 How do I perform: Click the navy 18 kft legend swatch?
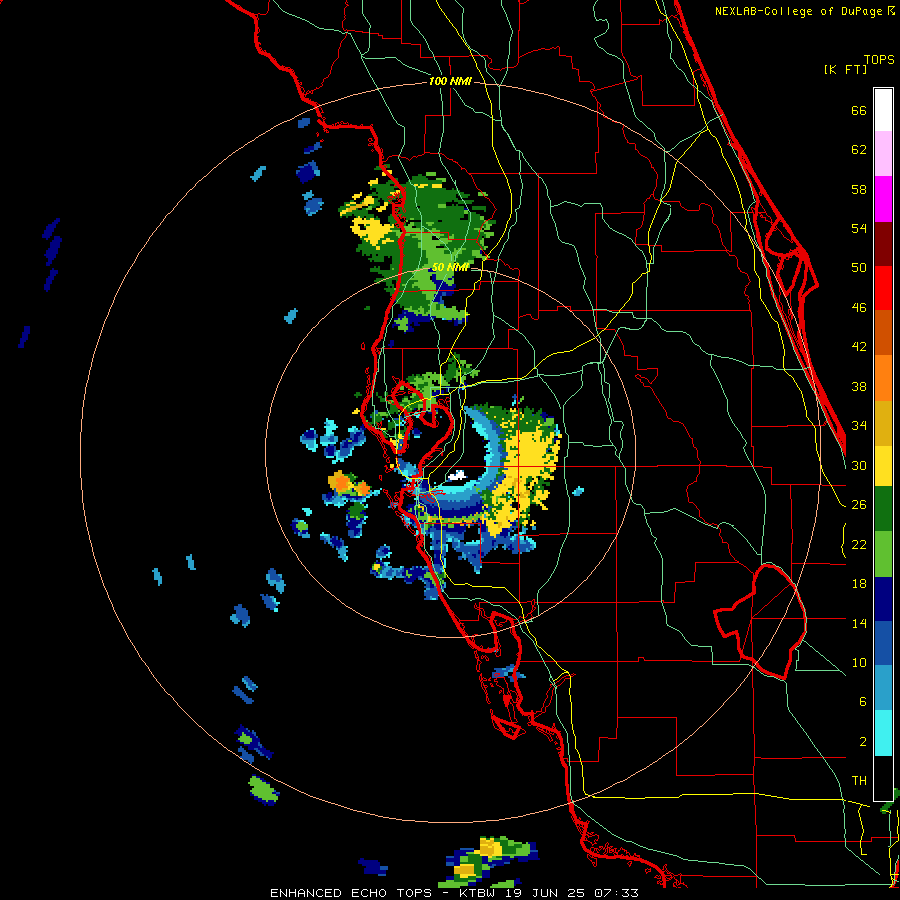click(883, 599)
